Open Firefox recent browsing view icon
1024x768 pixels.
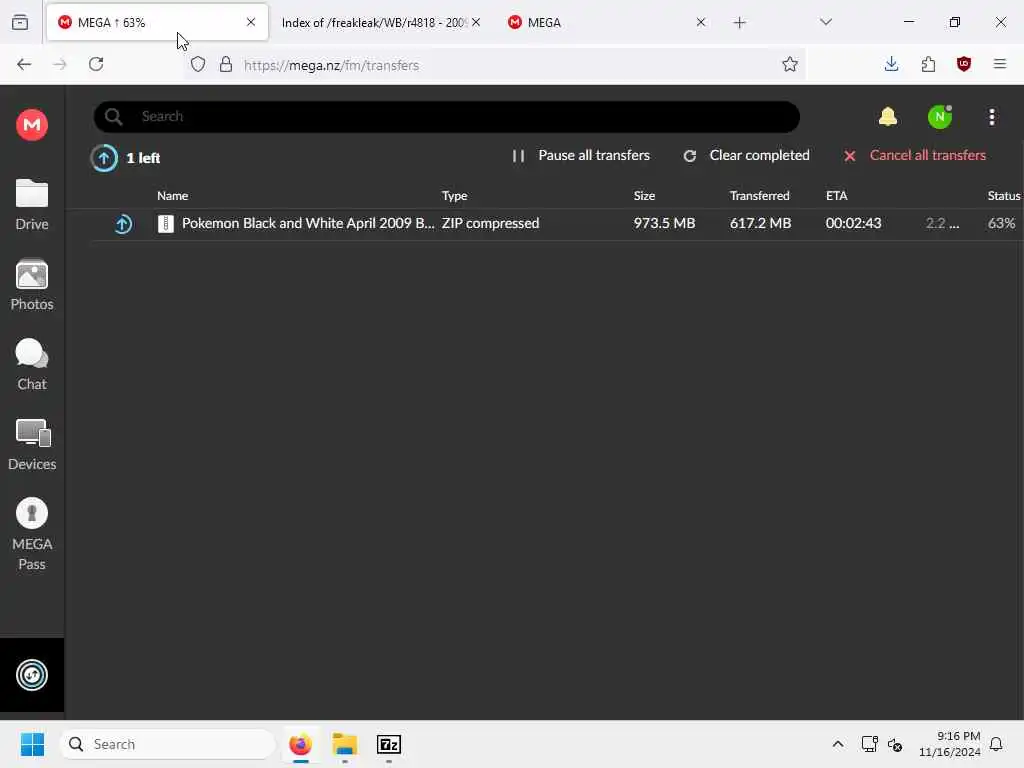tap(20, 22)
